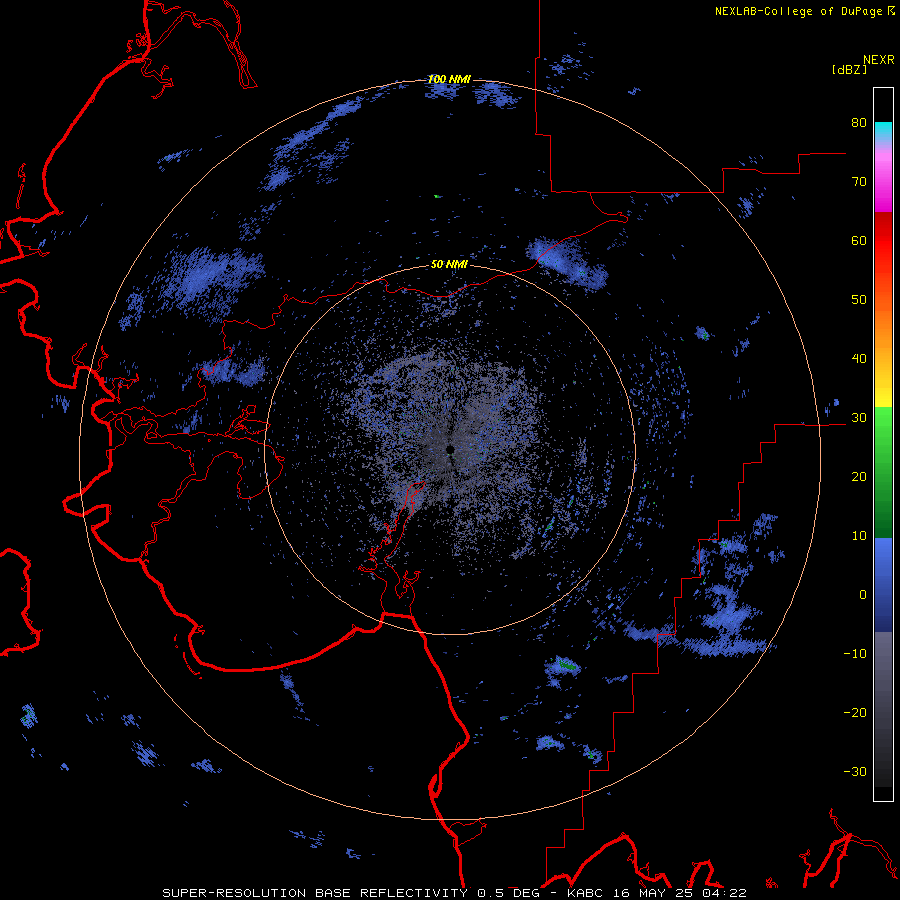Click the SUPER-RESOLUTION BASE REFLECTIVITY caption text

tap(315, 893)
